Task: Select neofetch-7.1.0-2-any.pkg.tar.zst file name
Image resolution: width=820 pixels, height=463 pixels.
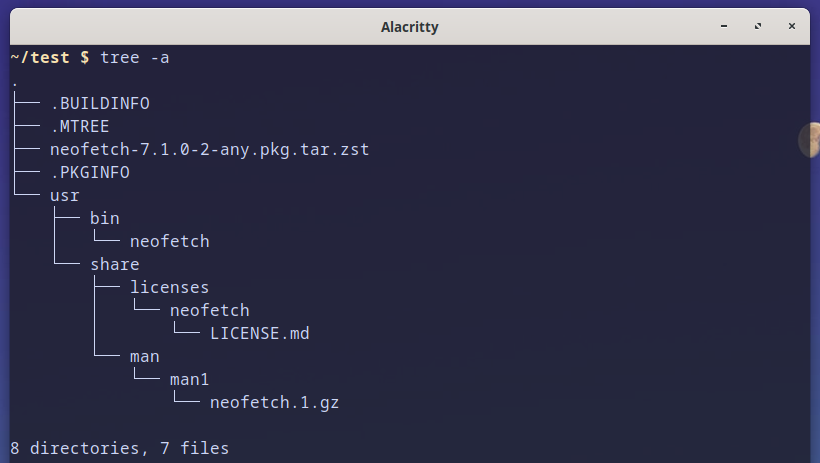Action: pyautogui.click(x=210, y=150)
